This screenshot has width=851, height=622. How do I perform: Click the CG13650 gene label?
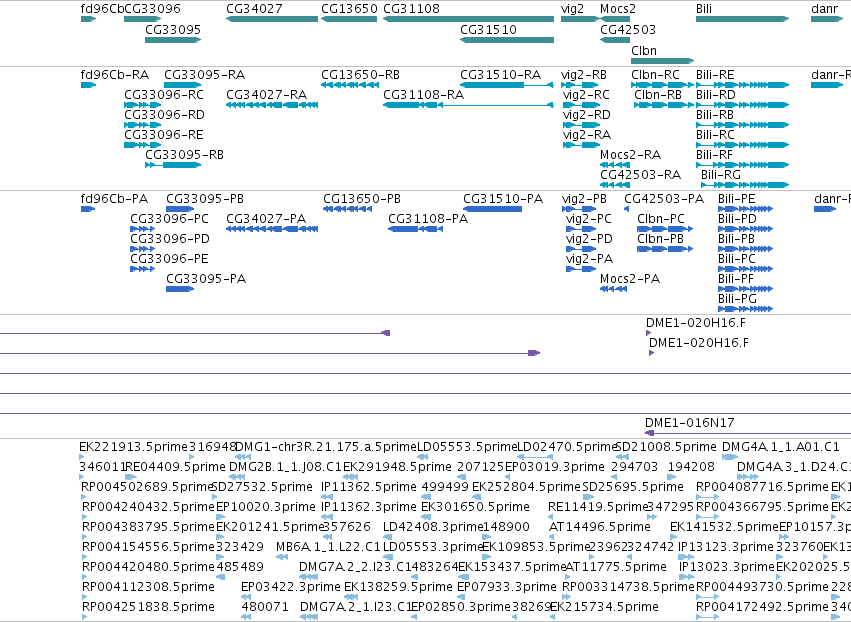(349, 9)
